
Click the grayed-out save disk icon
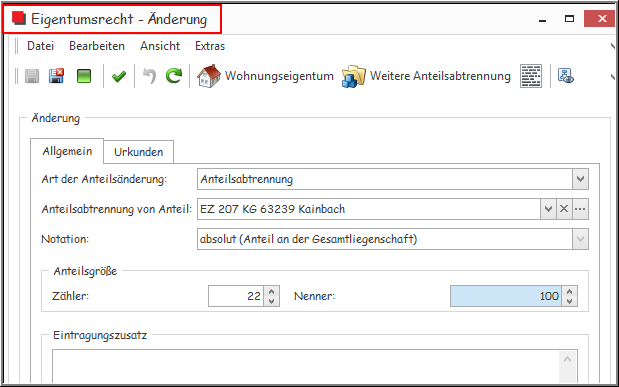click(32, 76)
